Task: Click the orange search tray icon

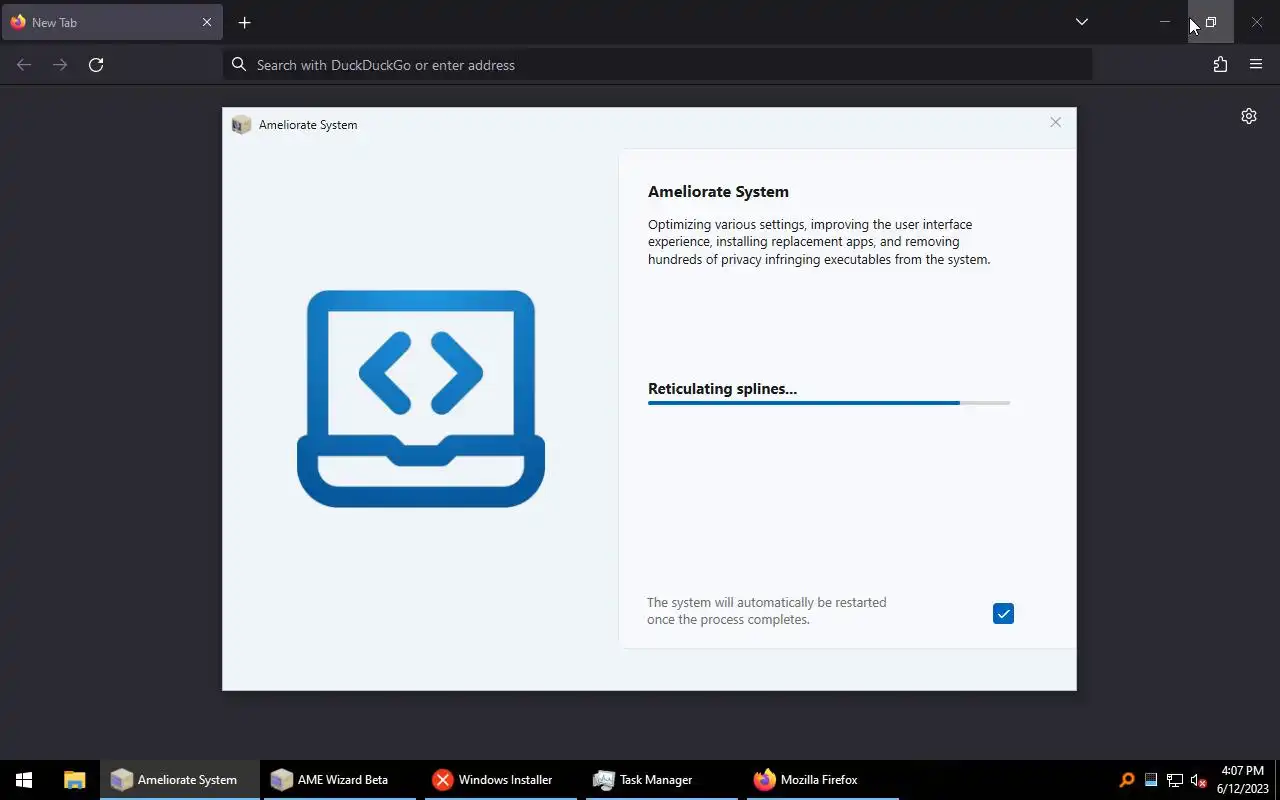Action: point(1127,780)
